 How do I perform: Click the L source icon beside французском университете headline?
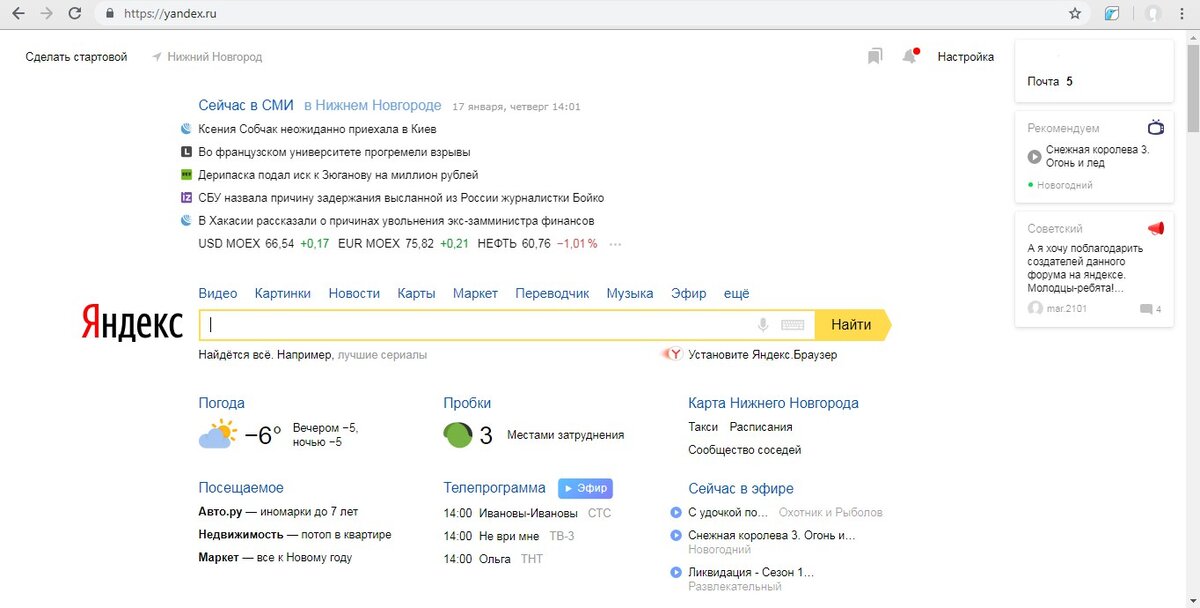186,152
